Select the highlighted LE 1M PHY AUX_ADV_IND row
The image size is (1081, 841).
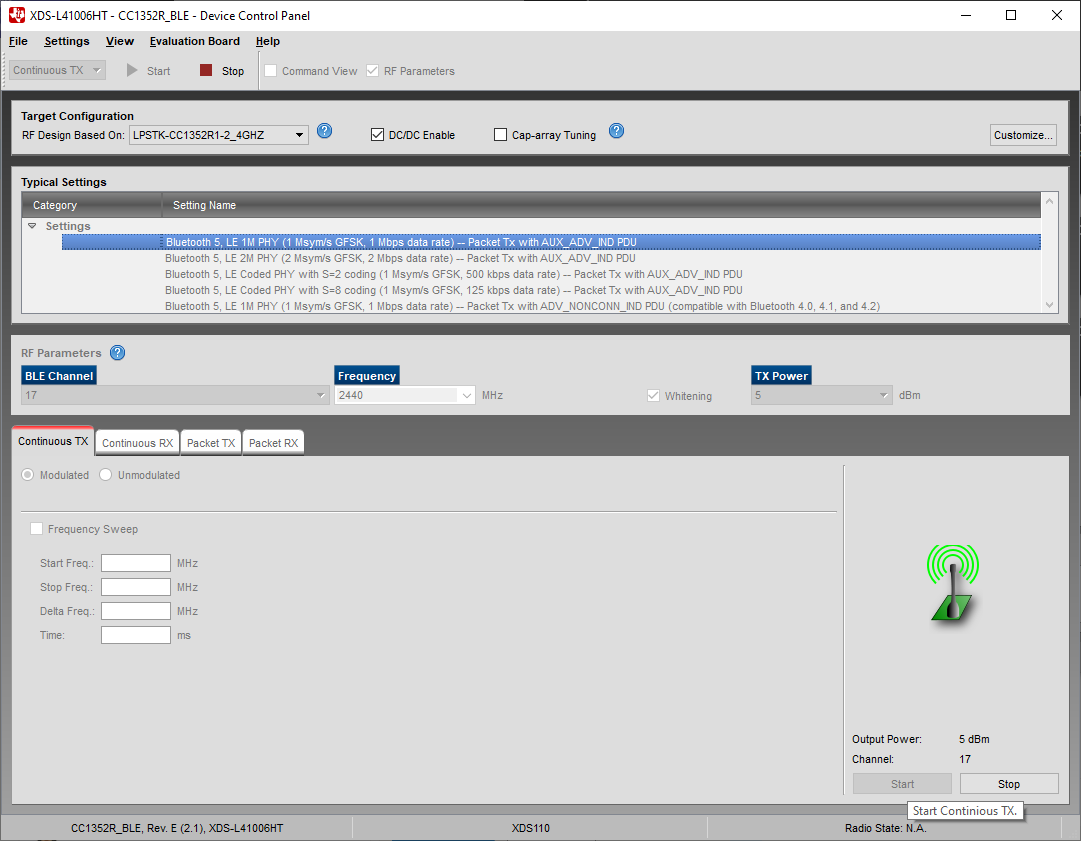(x=551, y=242)
